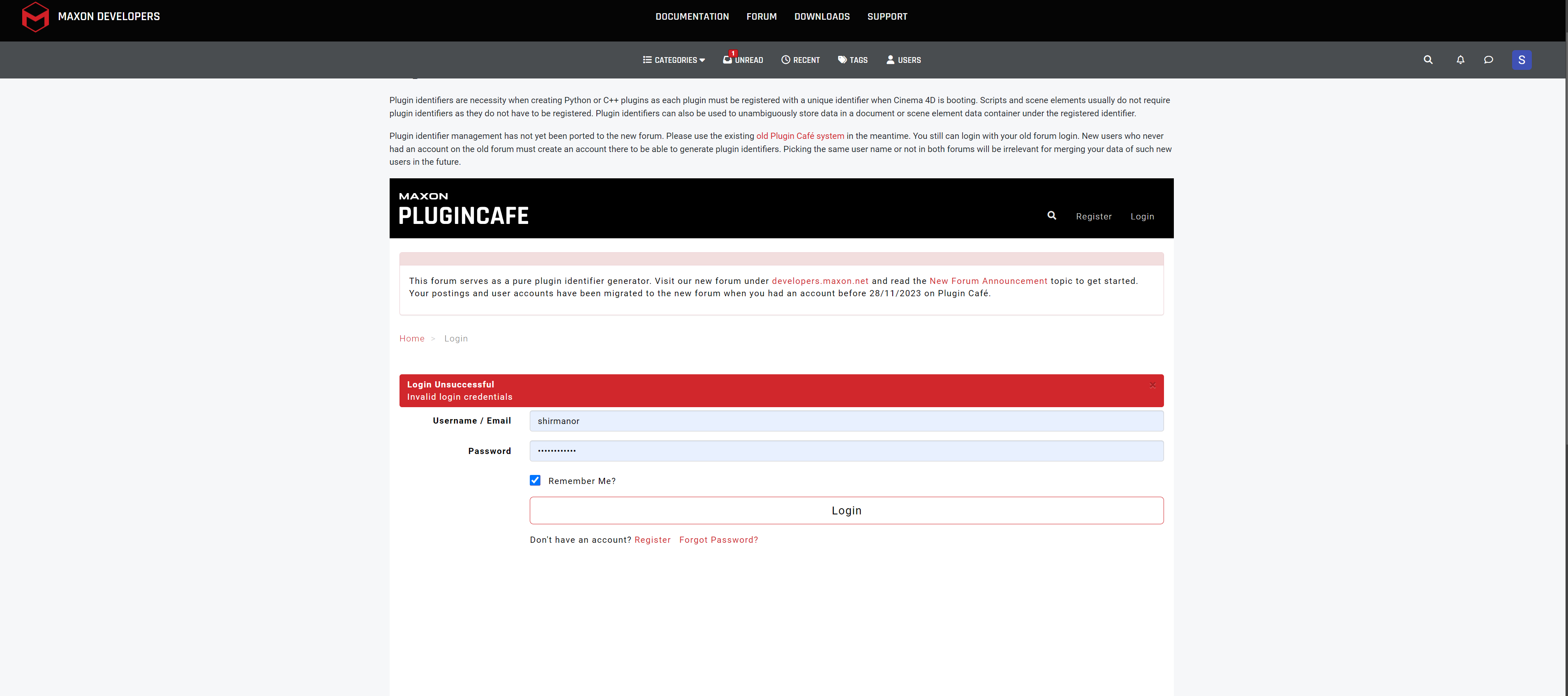Click the PluginCafe search magnifier icon
The image size is (1568, 696).
[1051, 215]
